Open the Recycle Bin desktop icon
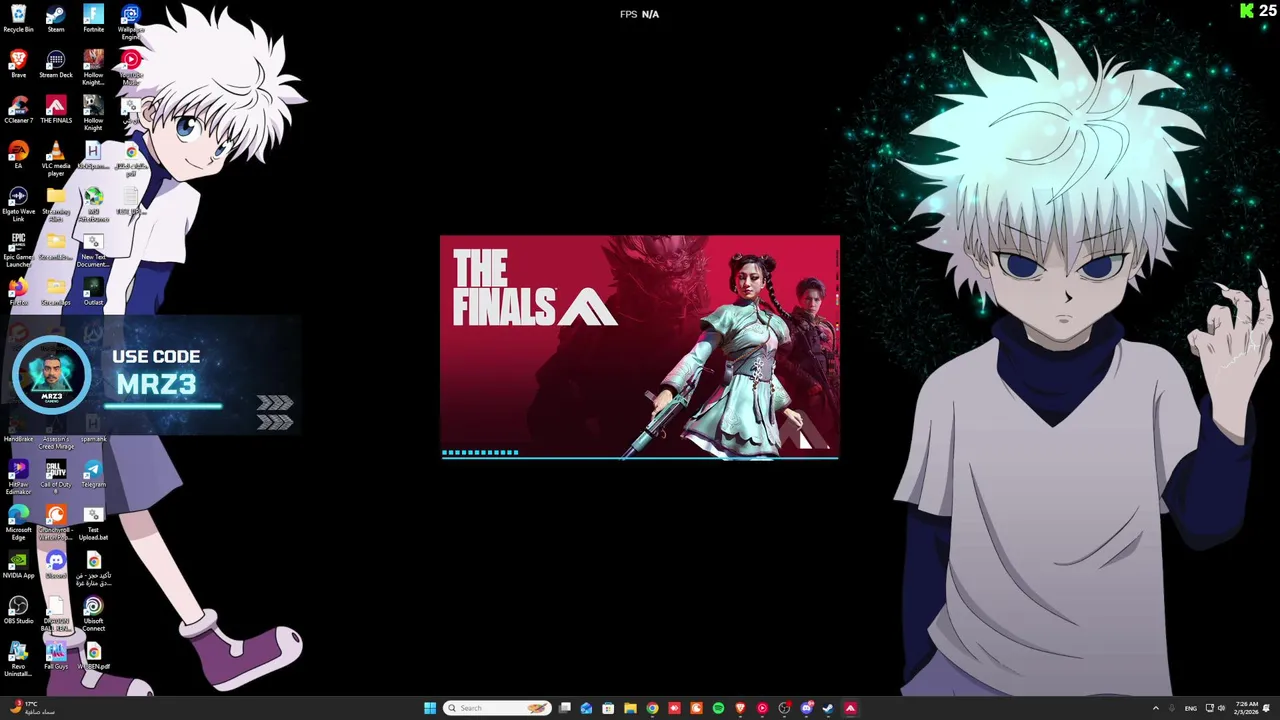This screenshot has height=720, width=1280. (18, 19)
